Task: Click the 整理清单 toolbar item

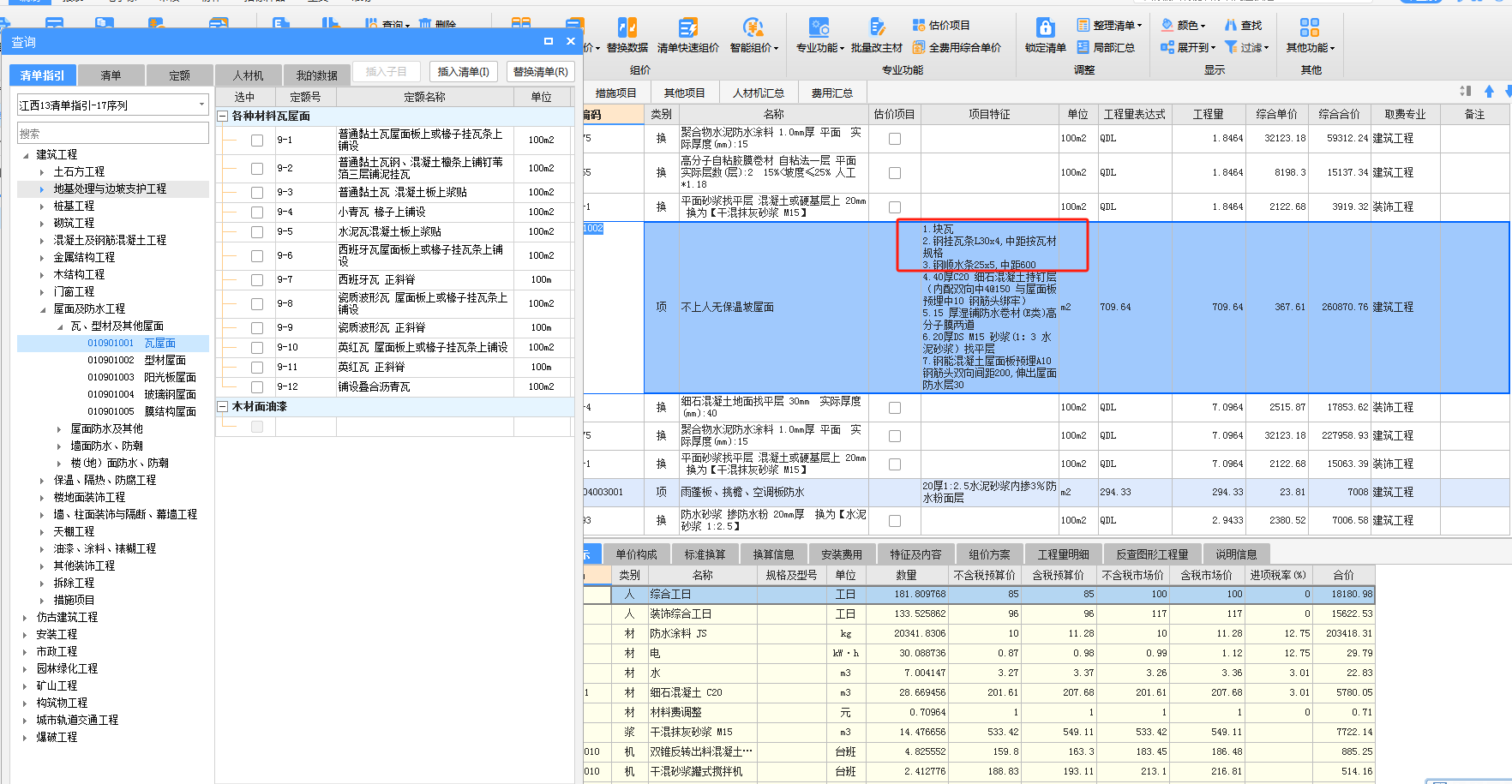Action: coord(1109,26)
